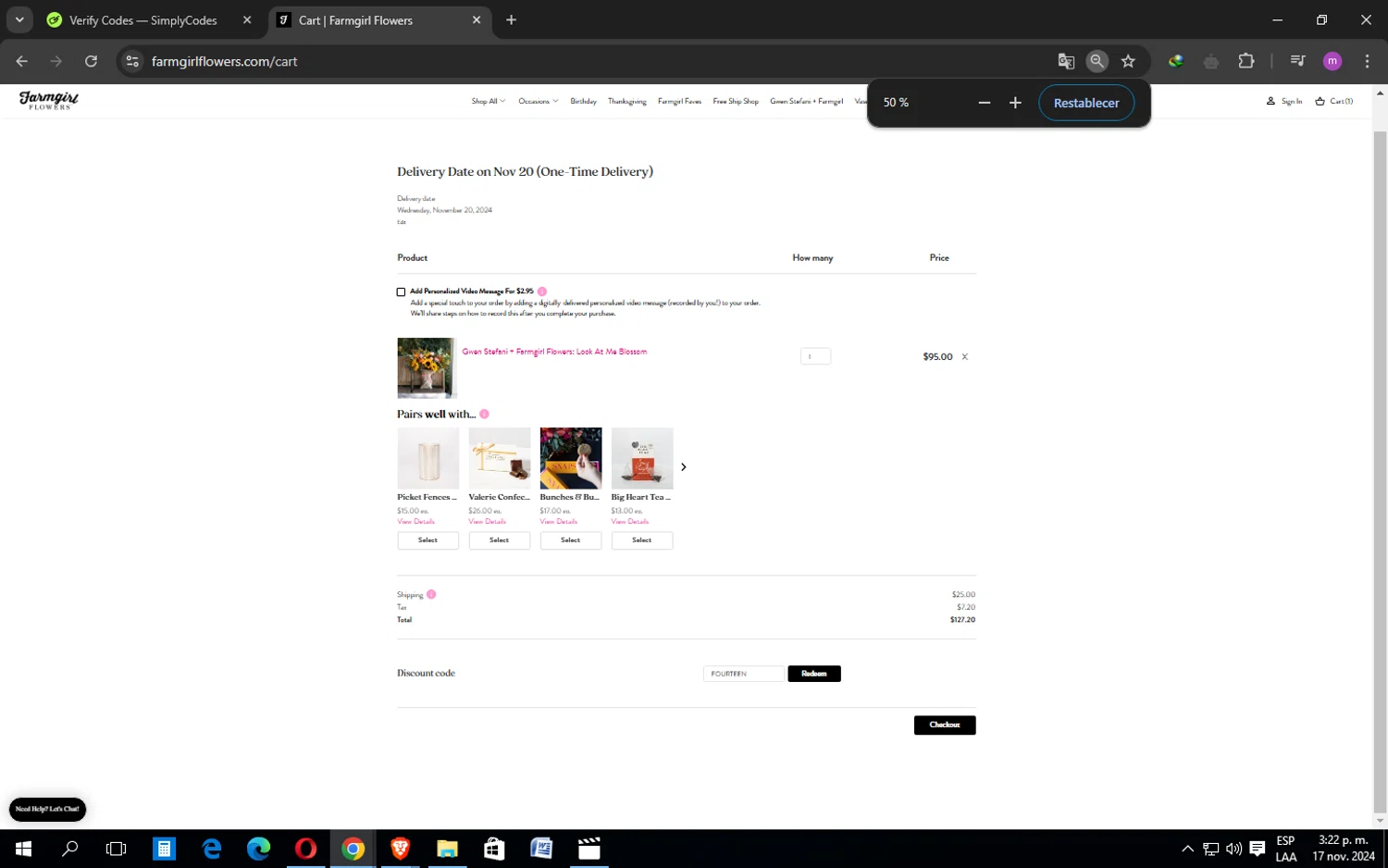
Task: Show hidden system tray icons chevron
Action: [1187, 849]
